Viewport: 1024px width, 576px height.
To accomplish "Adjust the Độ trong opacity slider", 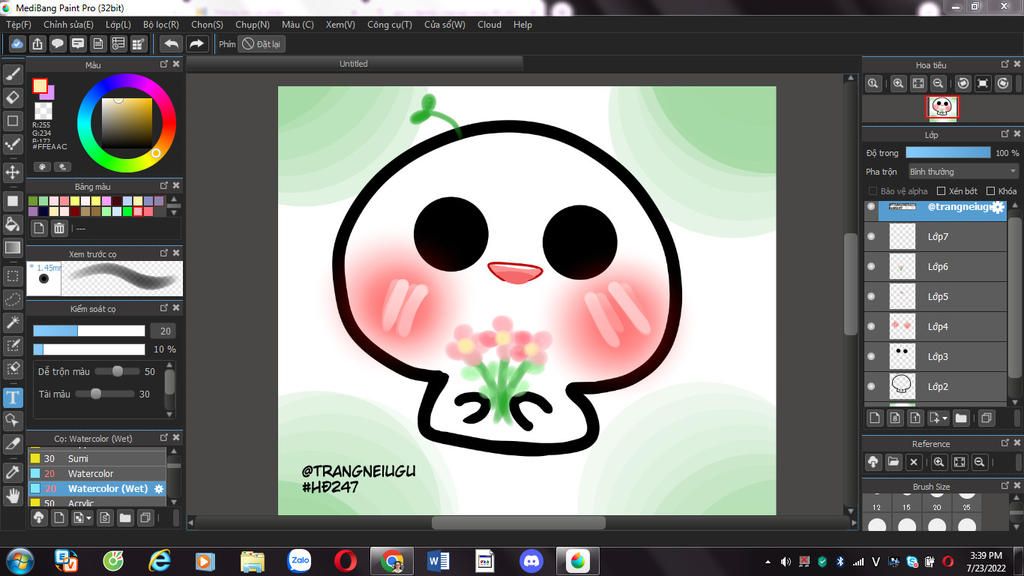I will pos(948,153).
